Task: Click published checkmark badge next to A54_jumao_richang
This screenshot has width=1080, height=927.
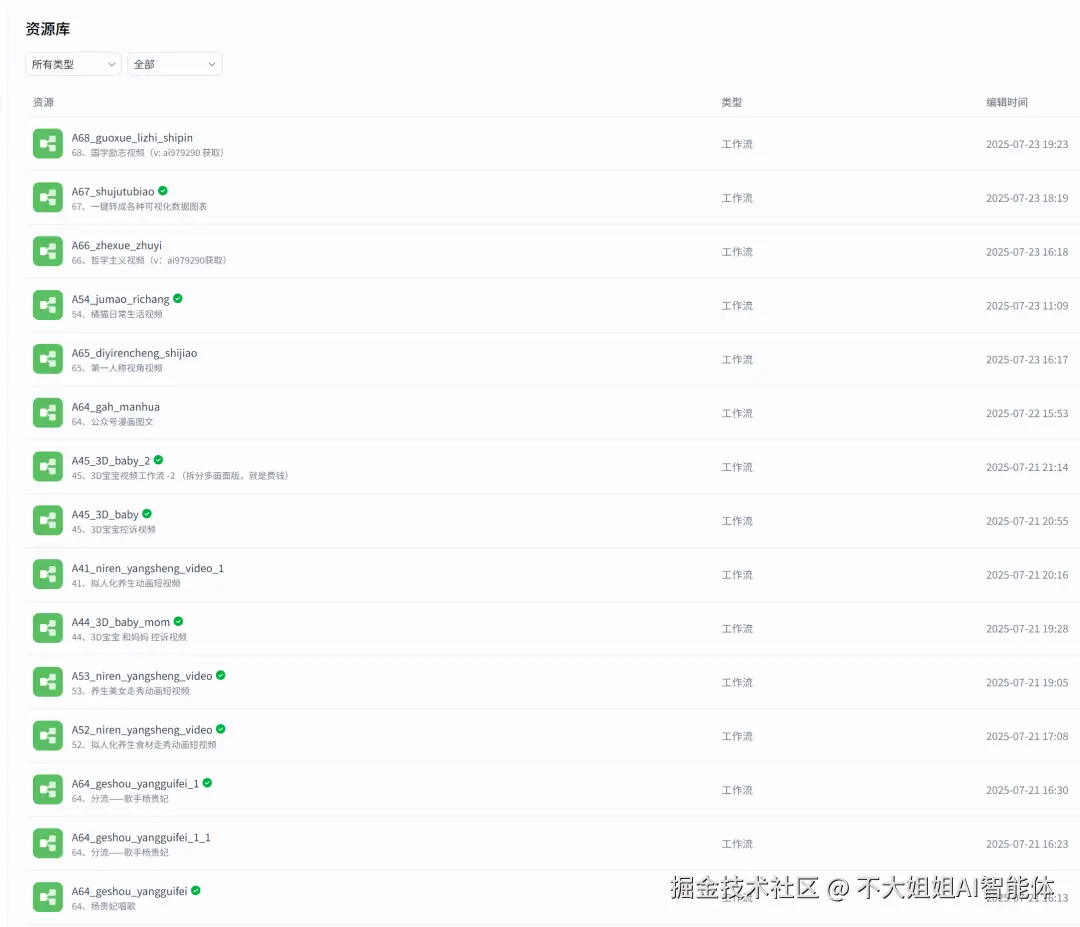Action: 178,298
